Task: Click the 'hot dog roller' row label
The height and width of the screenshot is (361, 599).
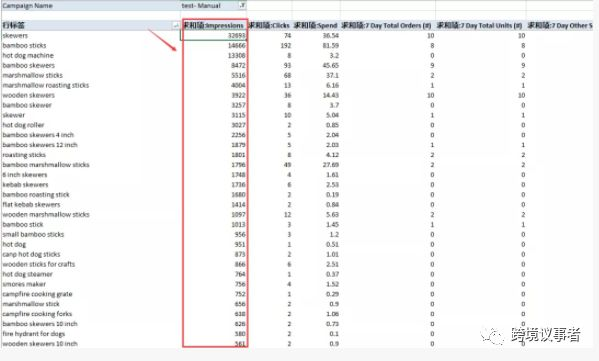Action: point(23,125)
